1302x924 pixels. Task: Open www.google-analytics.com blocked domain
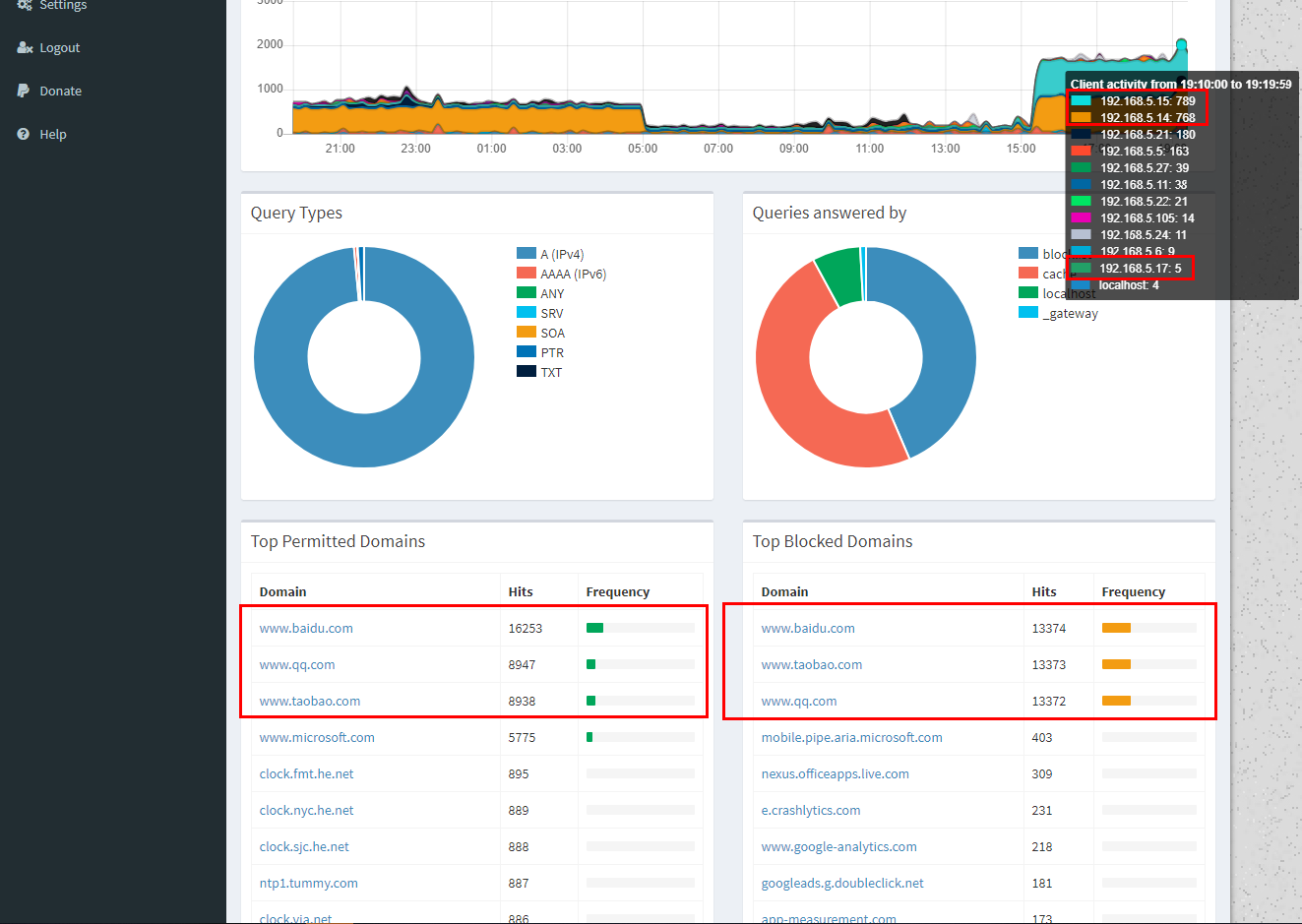tap(839, 846)
